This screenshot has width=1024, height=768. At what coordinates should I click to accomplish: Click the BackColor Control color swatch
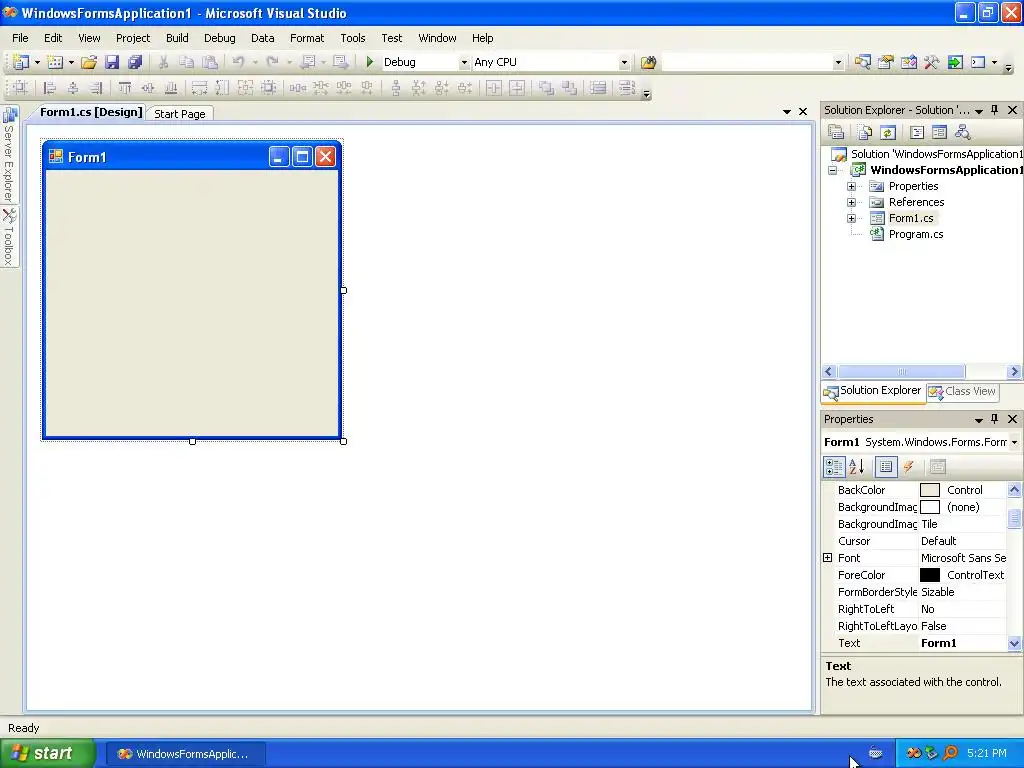click(929, 490)
